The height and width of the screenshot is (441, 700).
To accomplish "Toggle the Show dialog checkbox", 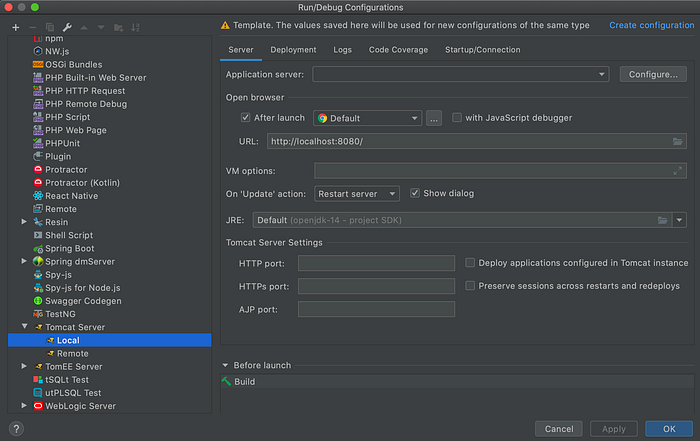I will [x=415, y=193].
